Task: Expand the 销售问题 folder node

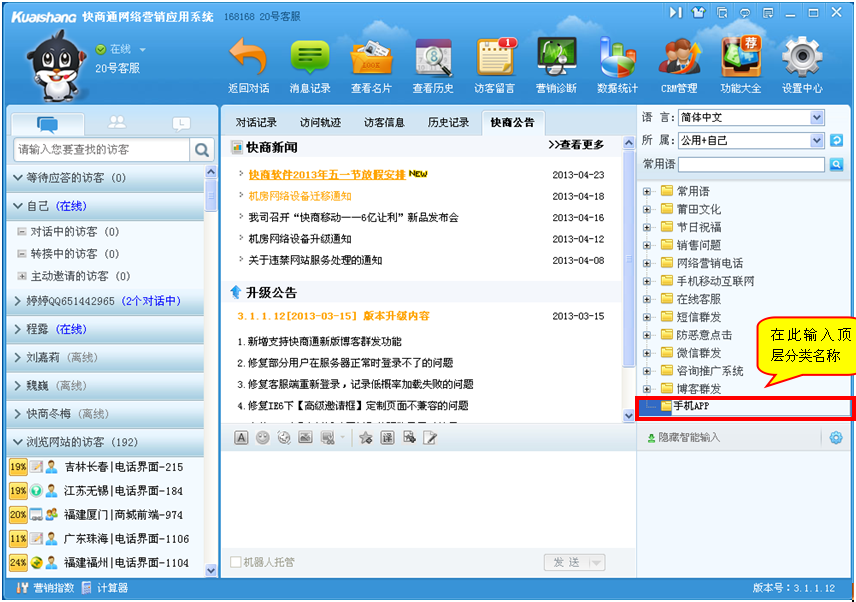Action: [647, 245]
